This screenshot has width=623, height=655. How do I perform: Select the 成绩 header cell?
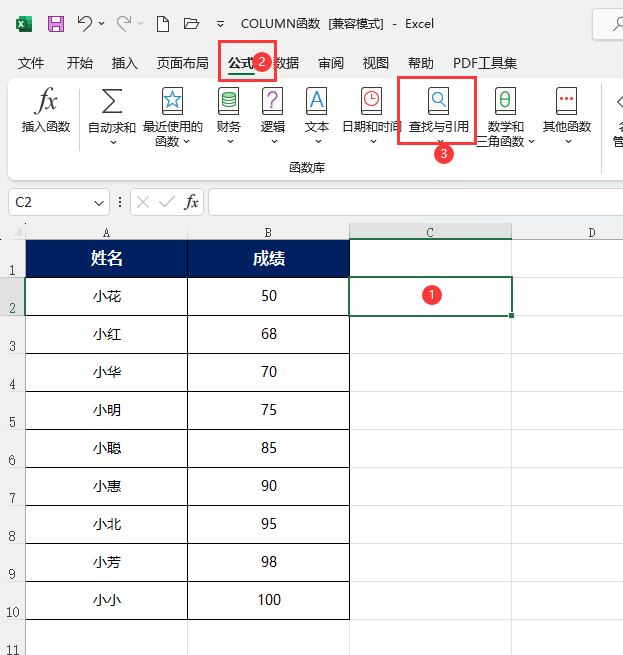point(268,259)
